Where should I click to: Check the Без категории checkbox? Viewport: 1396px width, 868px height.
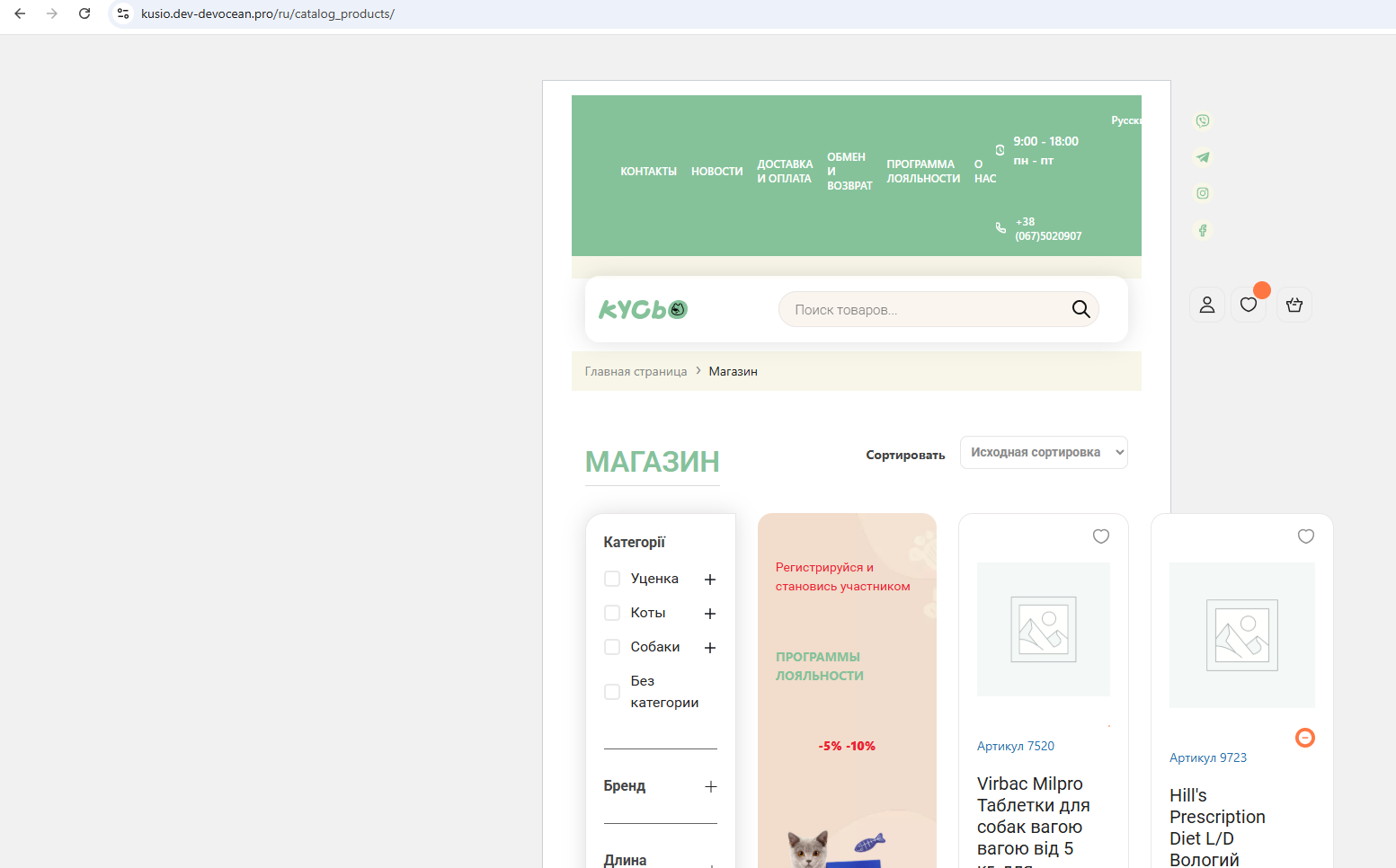tap(612, 692)
